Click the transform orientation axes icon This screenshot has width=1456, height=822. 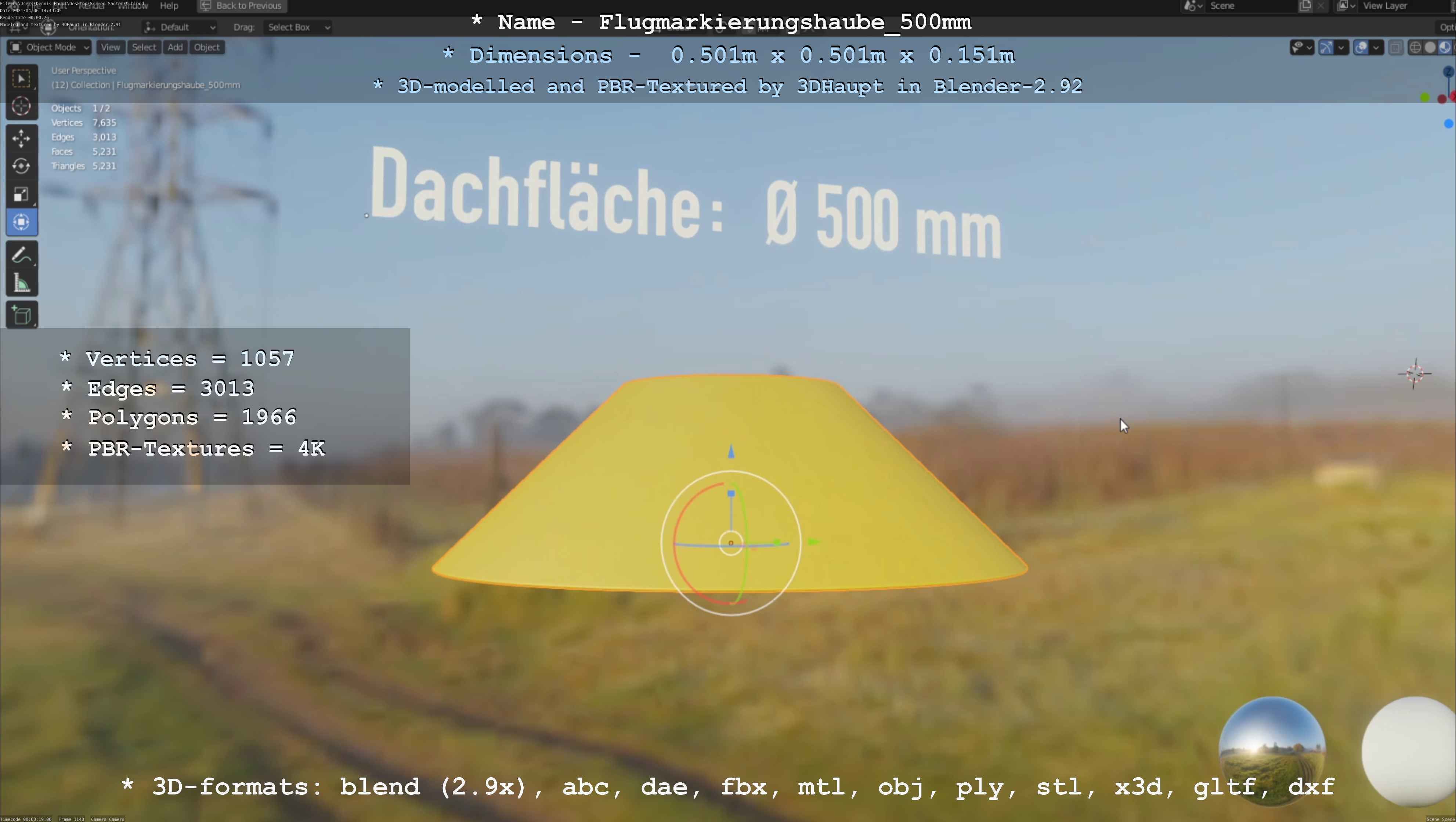tap(150, 27)
